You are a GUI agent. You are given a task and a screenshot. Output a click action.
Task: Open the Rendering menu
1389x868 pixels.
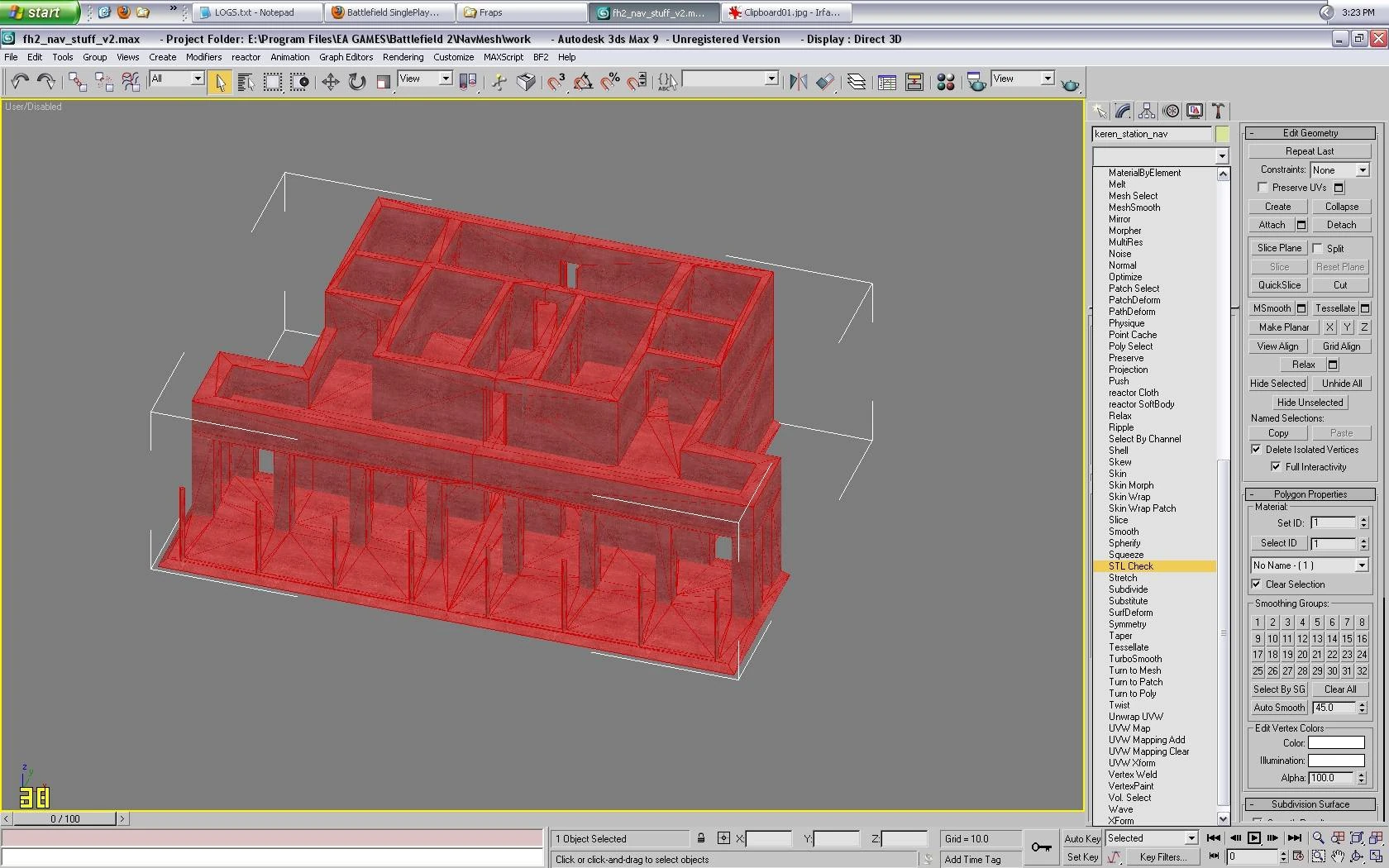403,57
